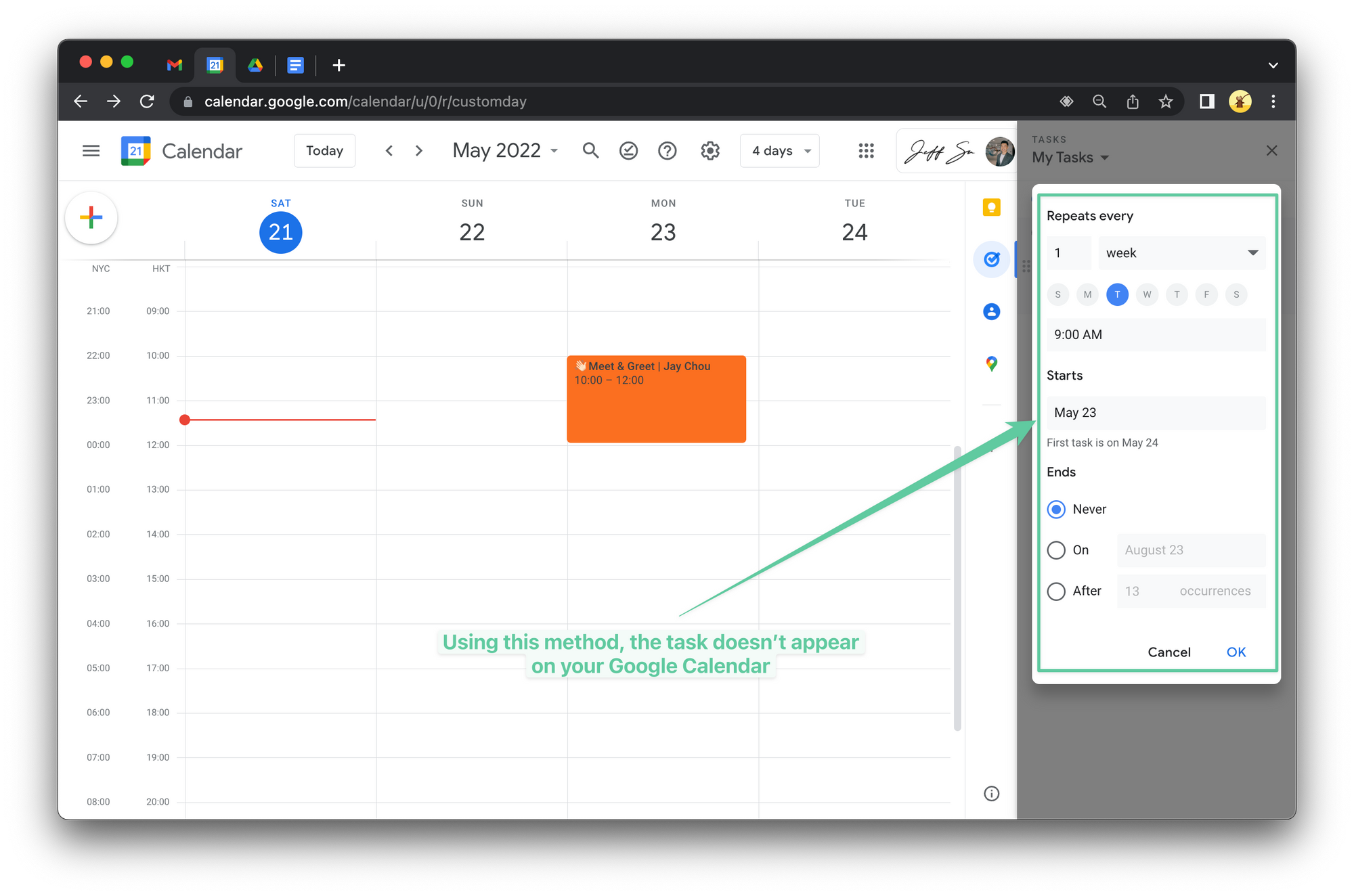The width and height of the screenshot is (1354, 896).
Task: Click the Today button
Action: pyautogui.click(x=324, y=151)
